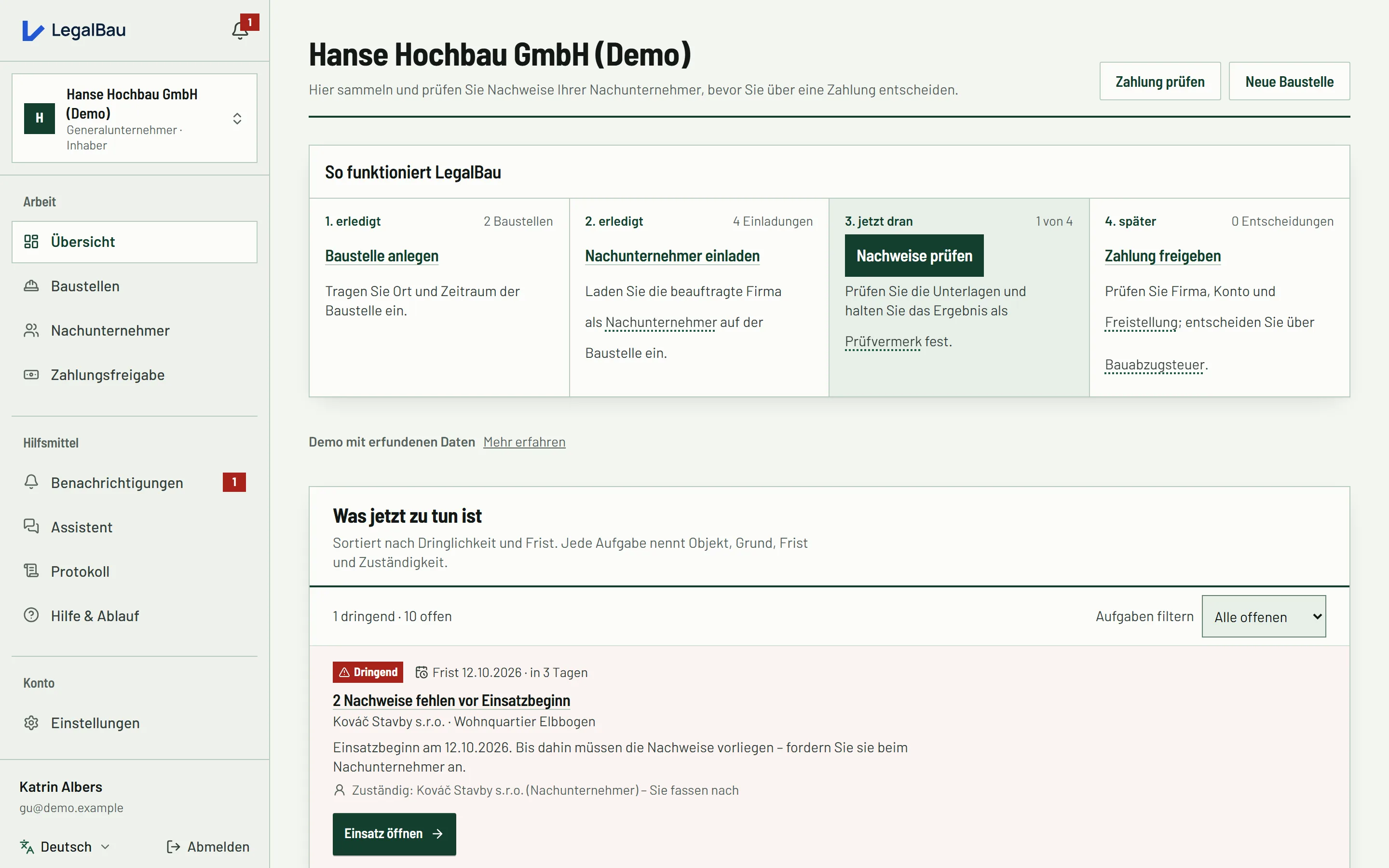
Task: Click the Zahlung prüfen button
Action: click(1160, 81)
